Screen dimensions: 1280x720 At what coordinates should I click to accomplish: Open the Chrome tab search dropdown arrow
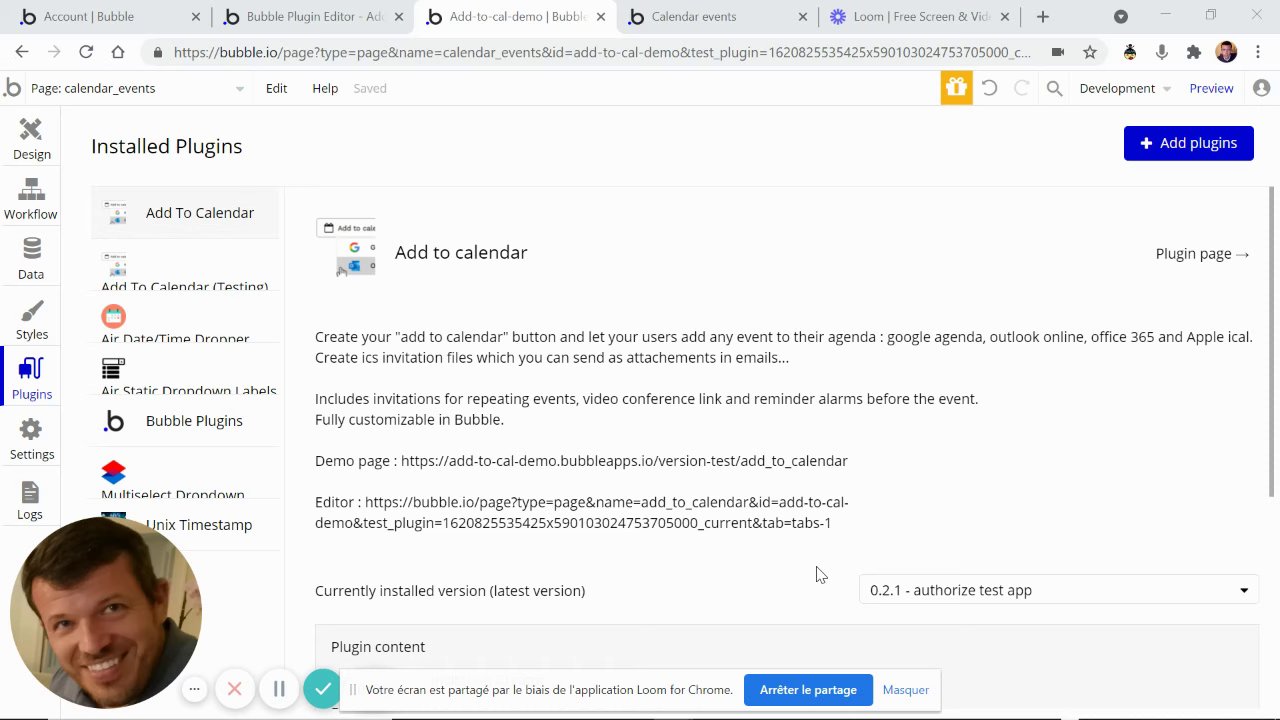pos(1121,16)
